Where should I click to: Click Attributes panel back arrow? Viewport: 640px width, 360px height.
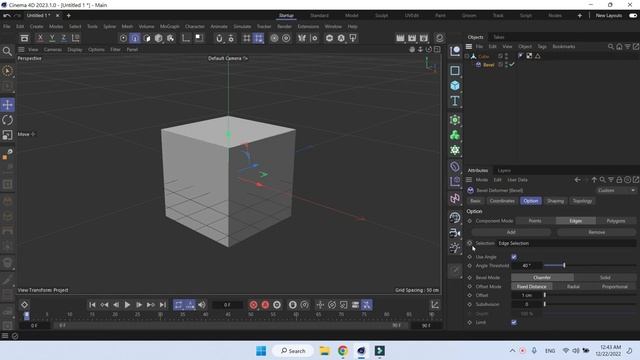pos(577,180)
